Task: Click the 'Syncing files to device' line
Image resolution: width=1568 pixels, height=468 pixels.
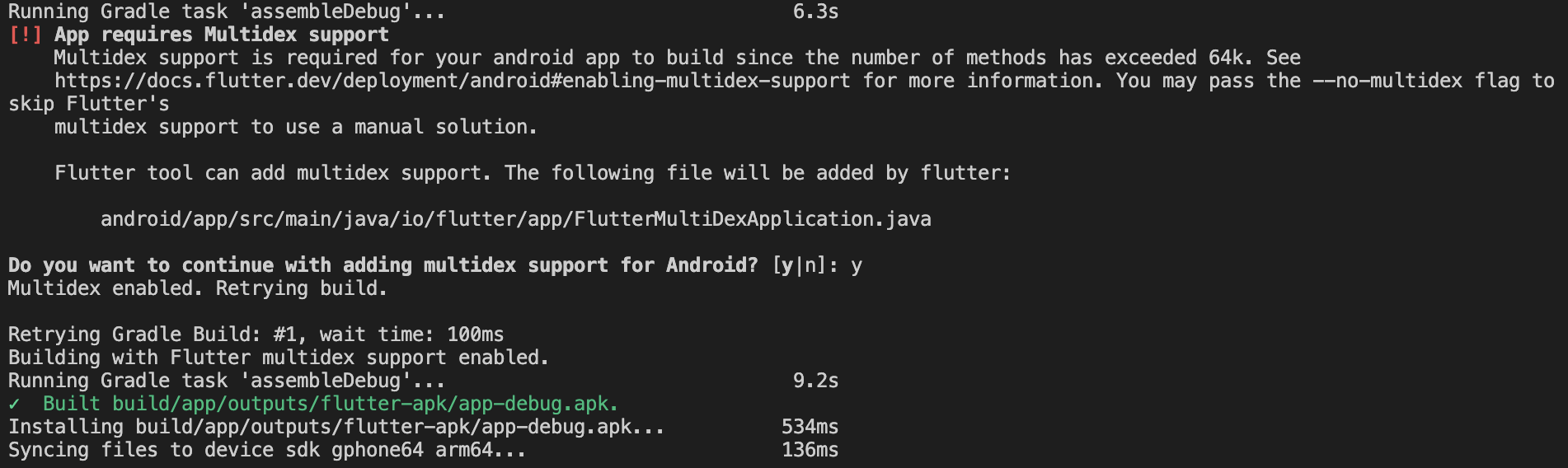Action: pos(267,450)
